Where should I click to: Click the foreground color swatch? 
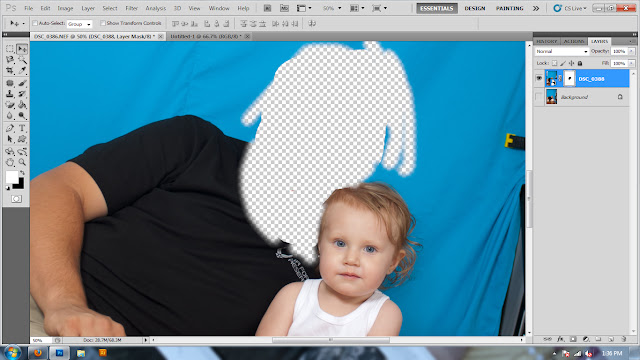[x=12, y=177]
